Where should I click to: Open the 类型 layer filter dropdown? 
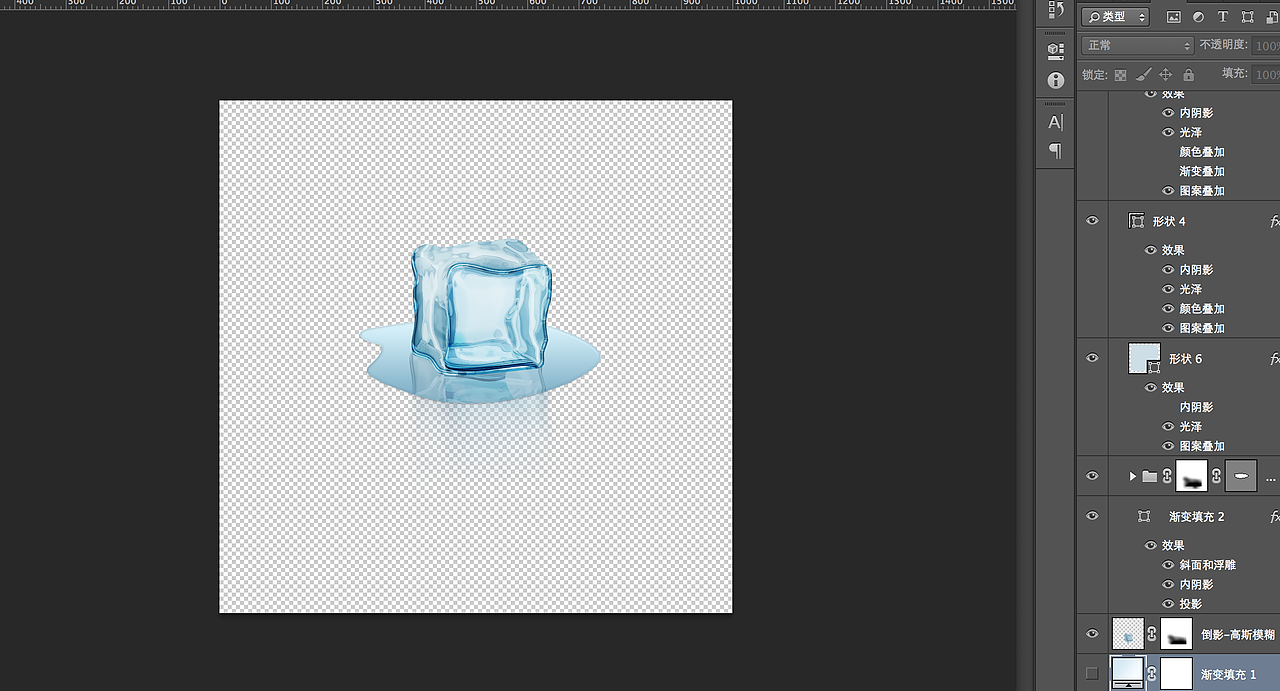[x=1116, y=17]
